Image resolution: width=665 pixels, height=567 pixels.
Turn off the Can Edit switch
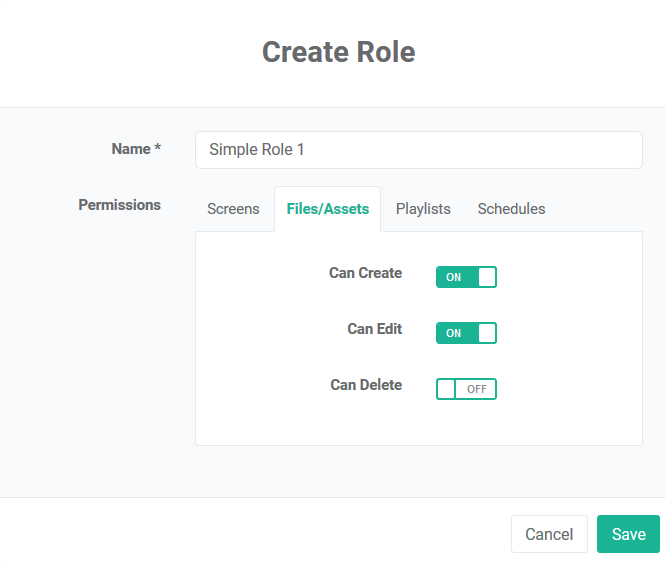[466, 333]
